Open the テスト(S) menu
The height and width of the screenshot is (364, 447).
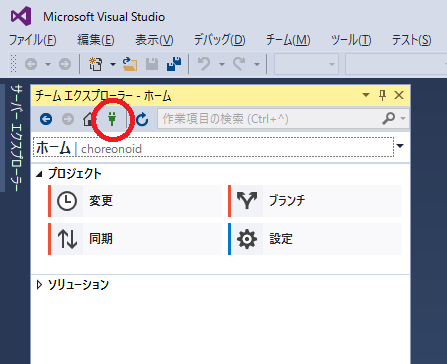(411, 40)
